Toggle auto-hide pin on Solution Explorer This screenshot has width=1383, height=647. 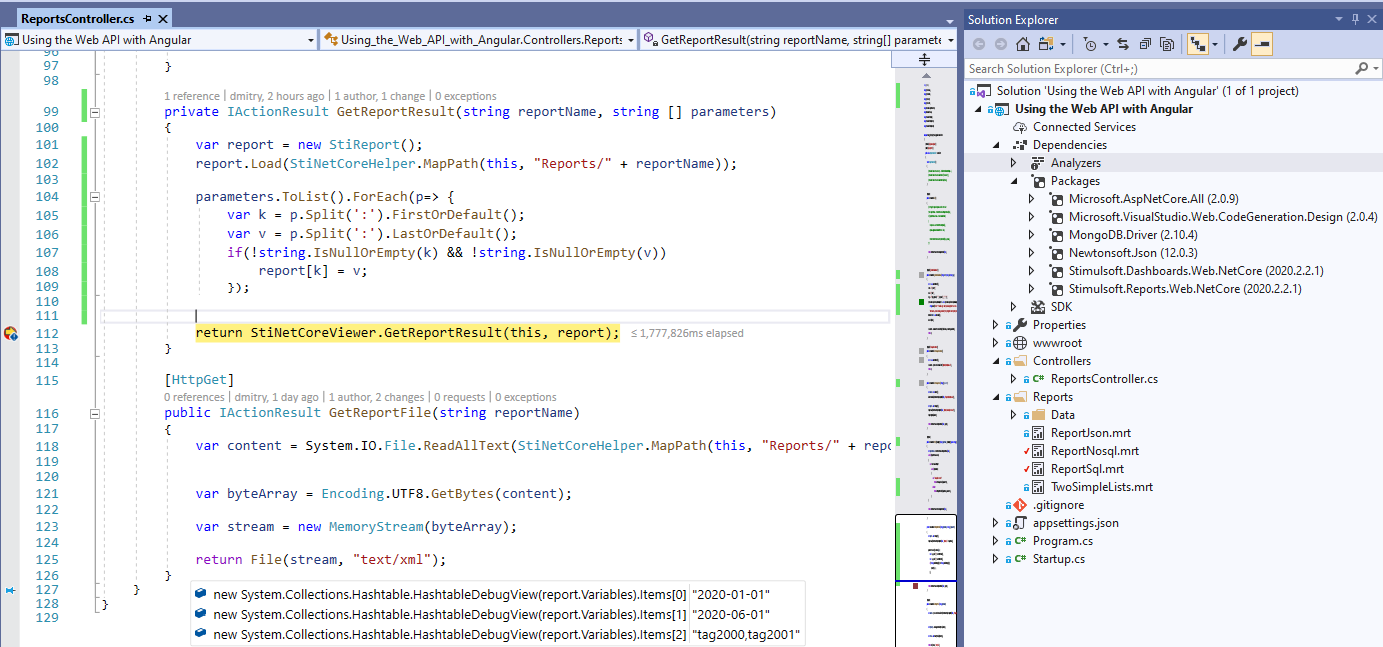1356,19
